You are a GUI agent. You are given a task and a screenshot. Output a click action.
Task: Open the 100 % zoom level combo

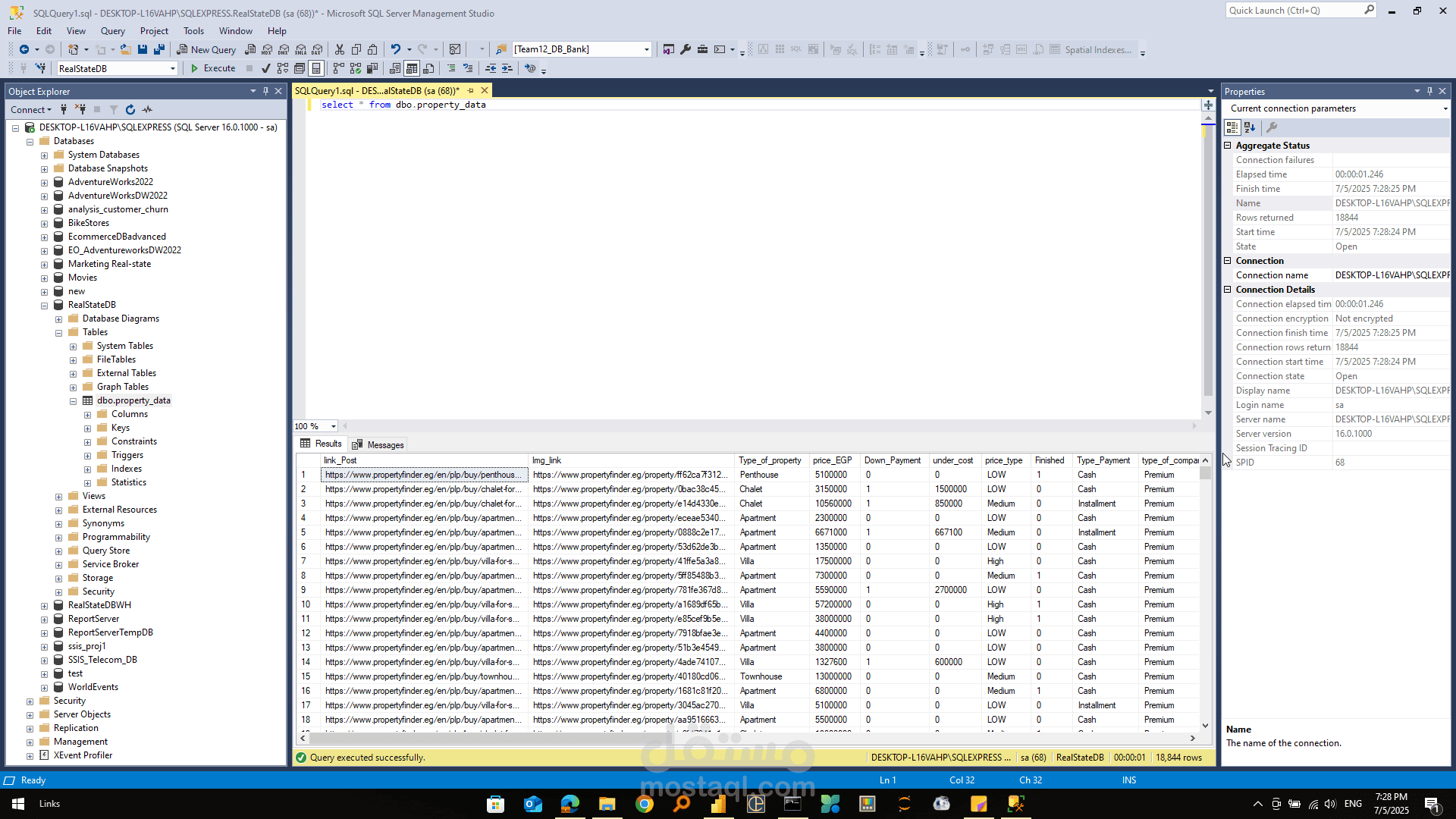[333, 426]
